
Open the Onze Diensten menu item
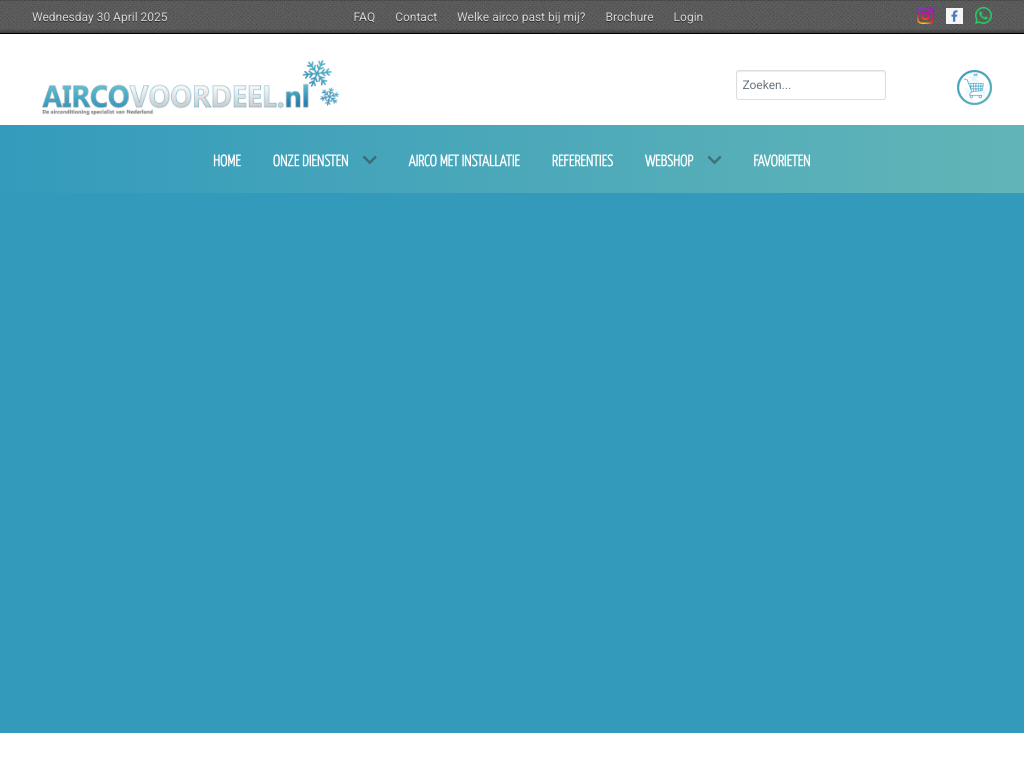310,161
